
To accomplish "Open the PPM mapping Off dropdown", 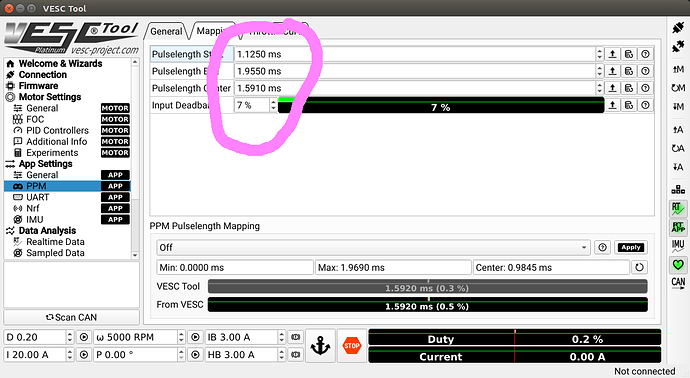I will pyautogui.click(x=374, y=247).
